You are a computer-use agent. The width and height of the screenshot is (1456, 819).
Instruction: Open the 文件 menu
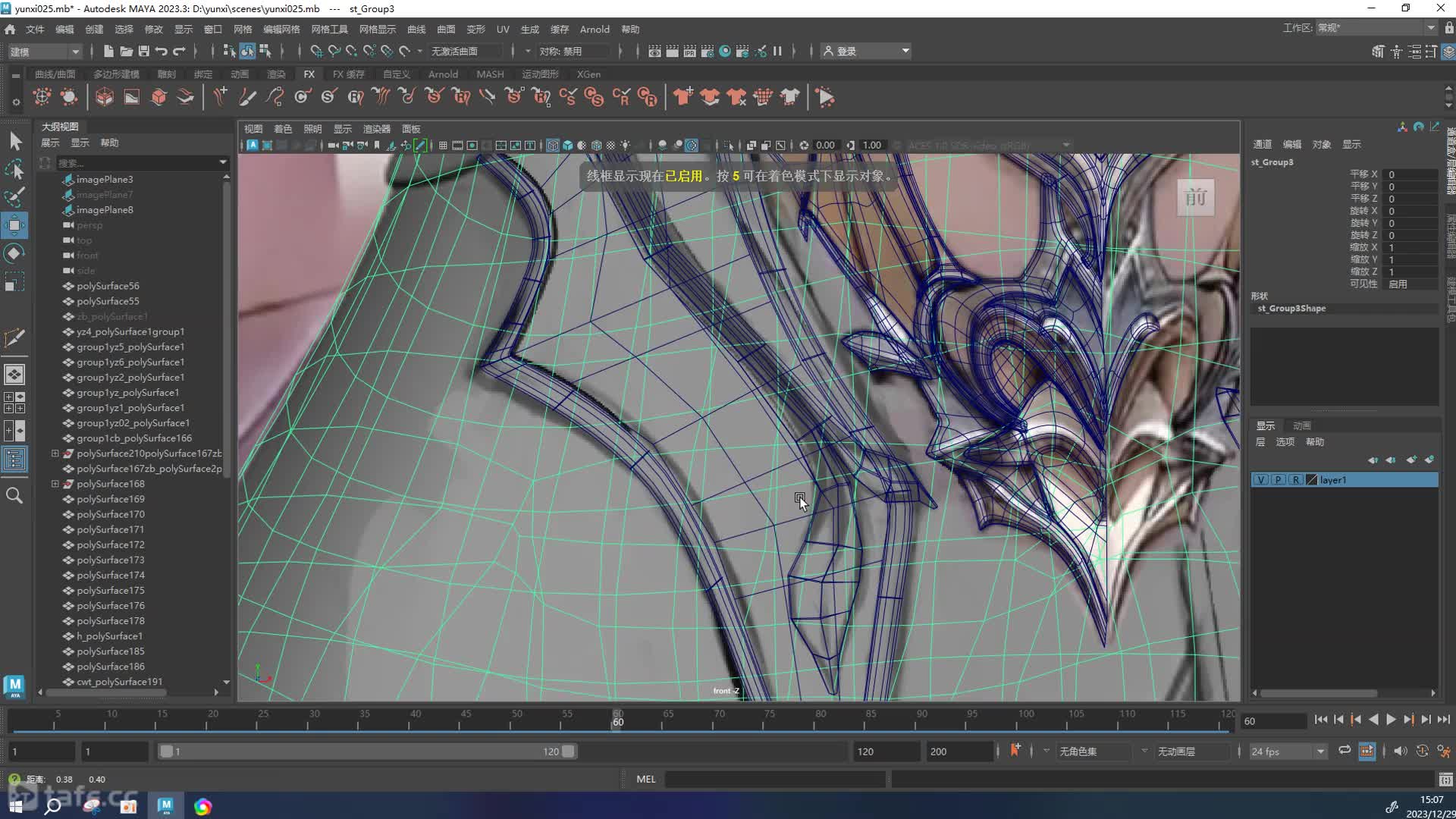click(35, 29)
